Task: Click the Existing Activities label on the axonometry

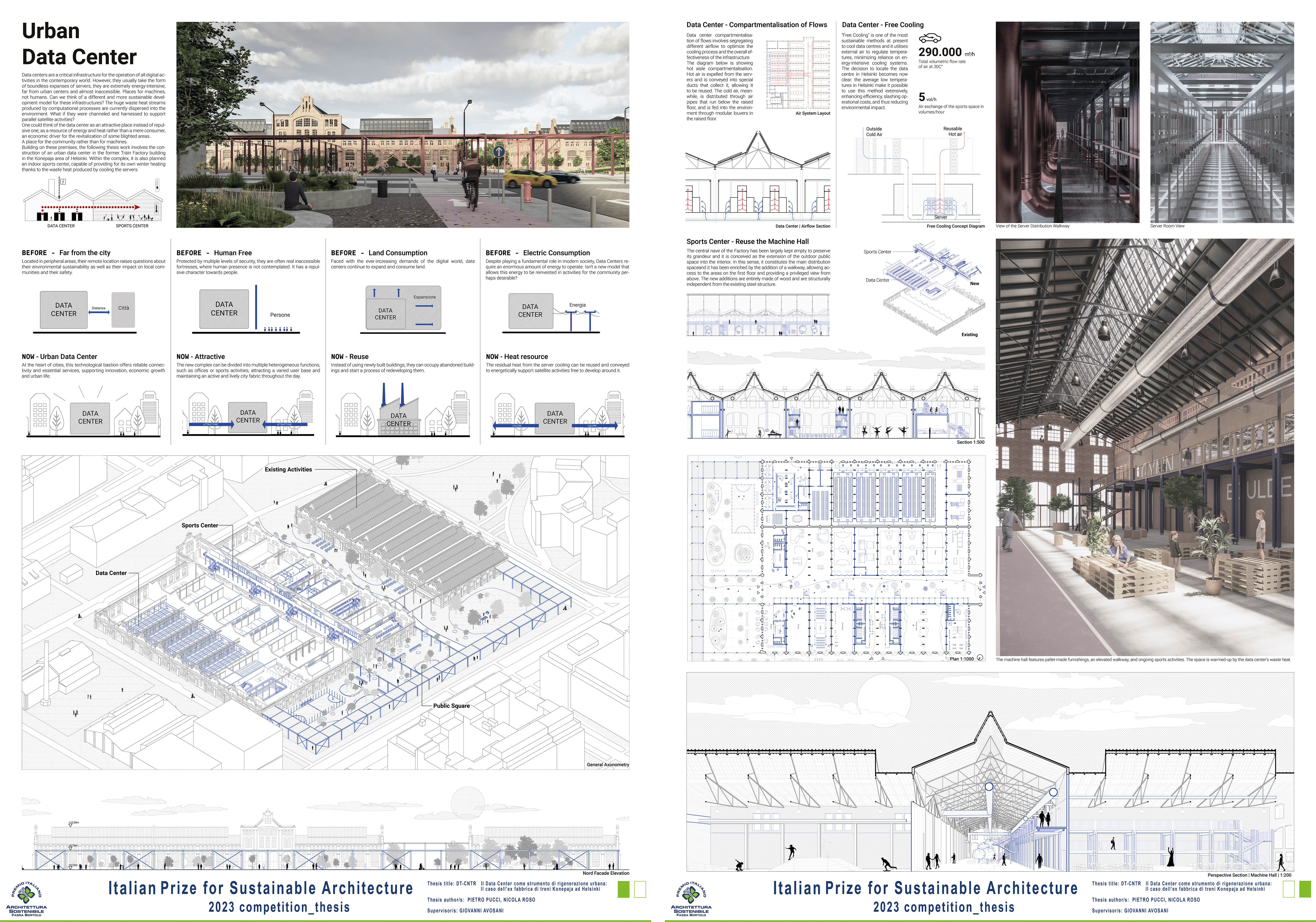Action: tap(288, 469)
